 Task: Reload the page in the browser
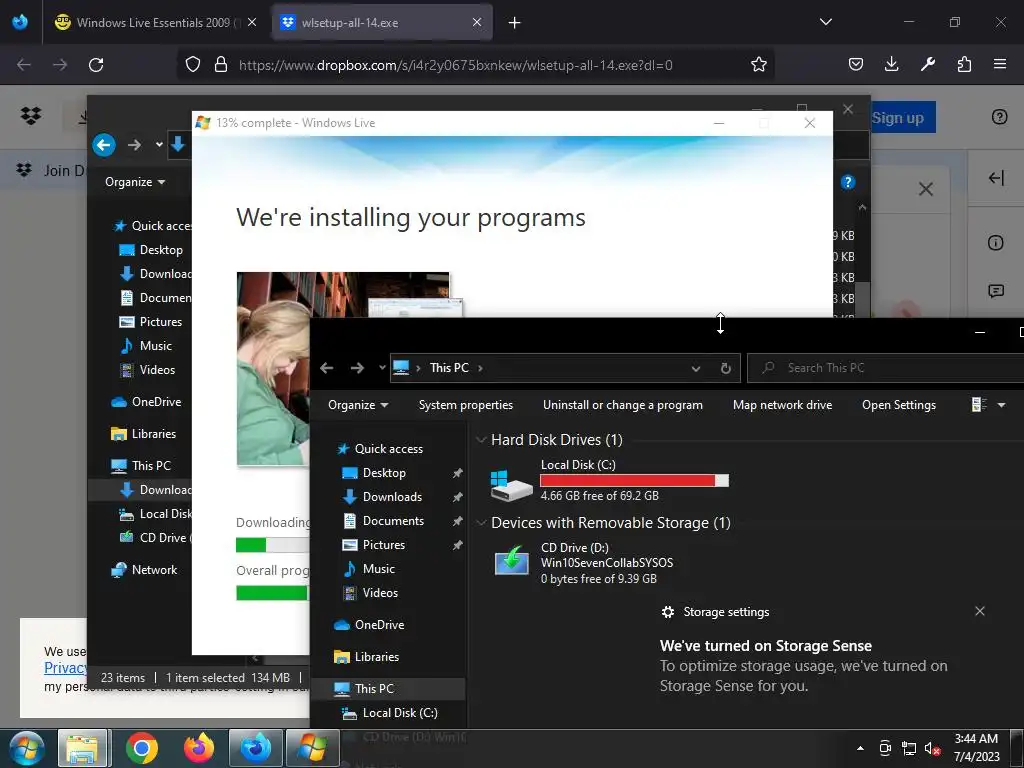96,65
